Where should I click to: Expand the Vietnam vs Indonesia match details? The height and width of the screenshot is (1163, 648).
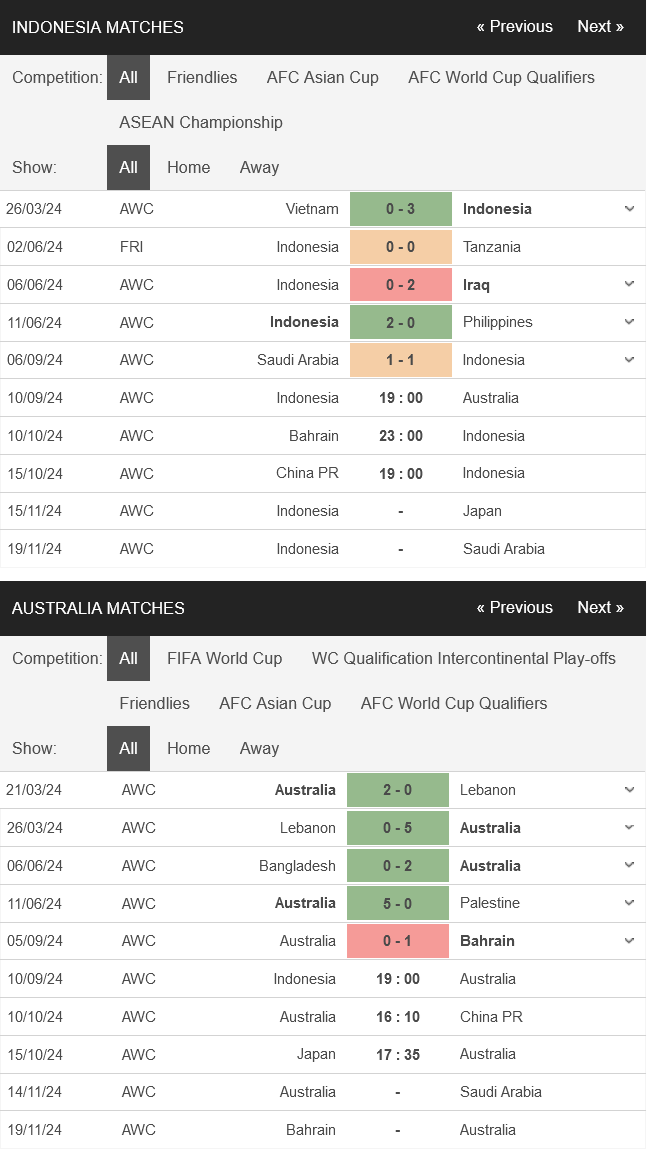(629, 209)
